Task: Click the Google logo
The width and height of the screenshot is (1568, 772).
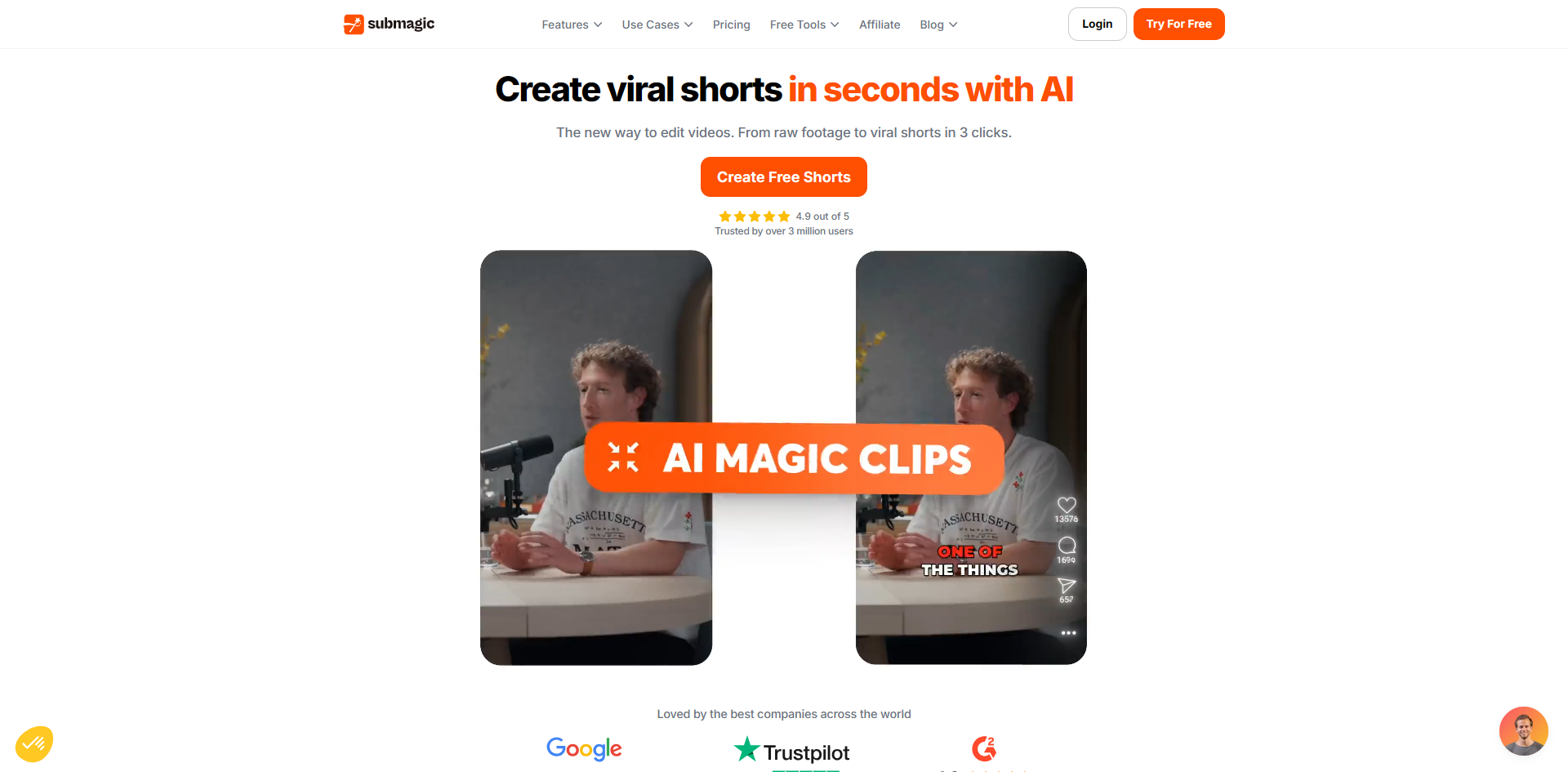Action: 584,748
